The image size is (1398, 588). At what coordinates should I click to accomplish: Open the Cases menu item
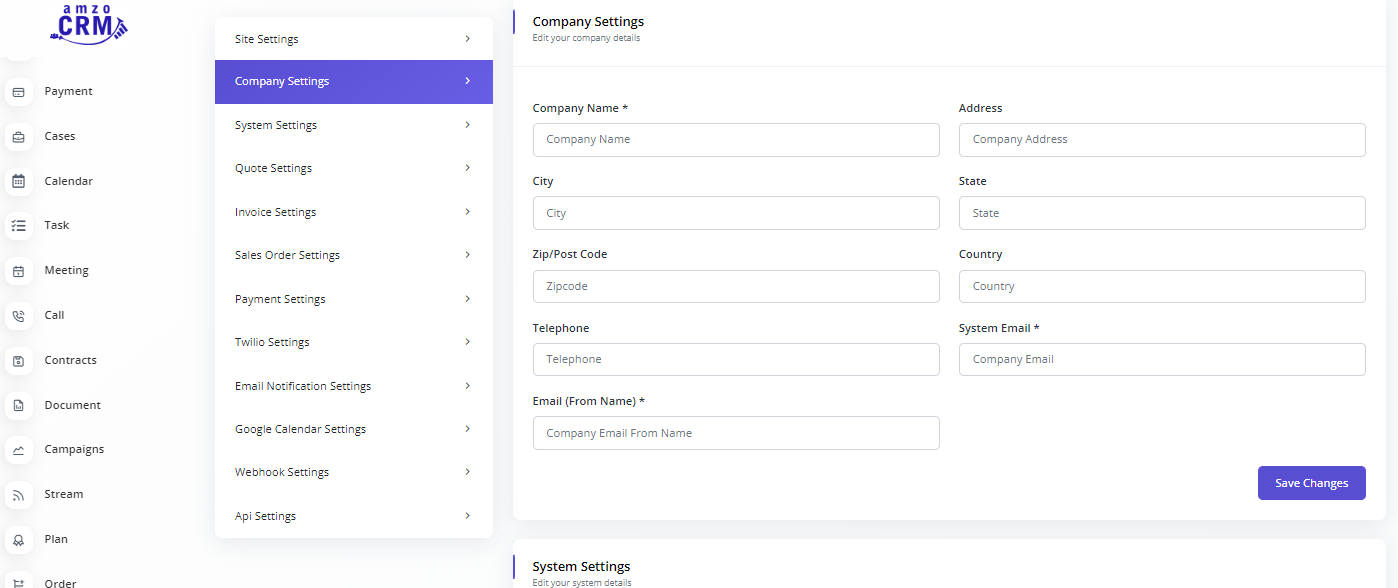(x=60, y=136)
